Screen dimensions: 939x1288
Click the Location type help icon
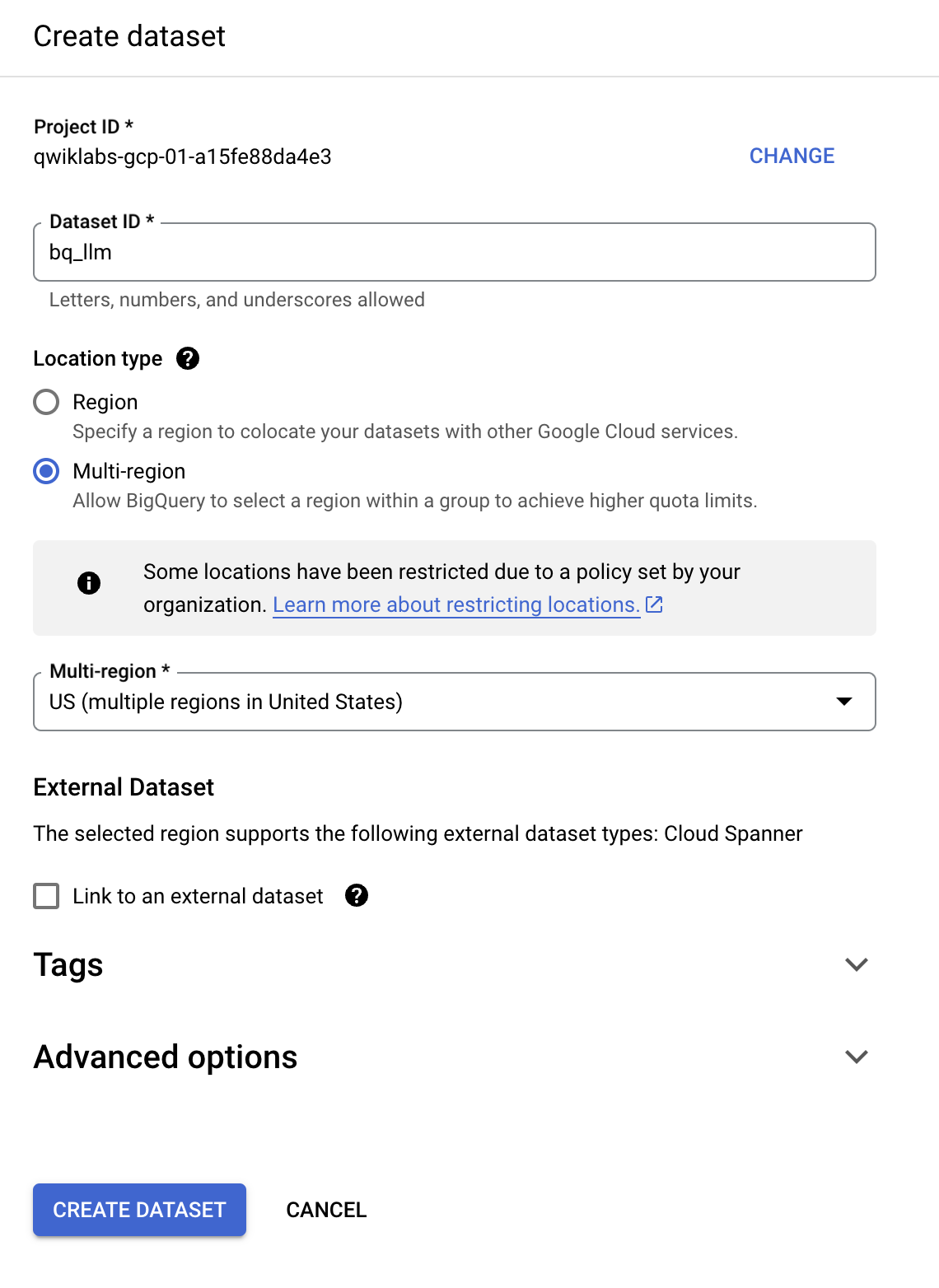(188, 358)
